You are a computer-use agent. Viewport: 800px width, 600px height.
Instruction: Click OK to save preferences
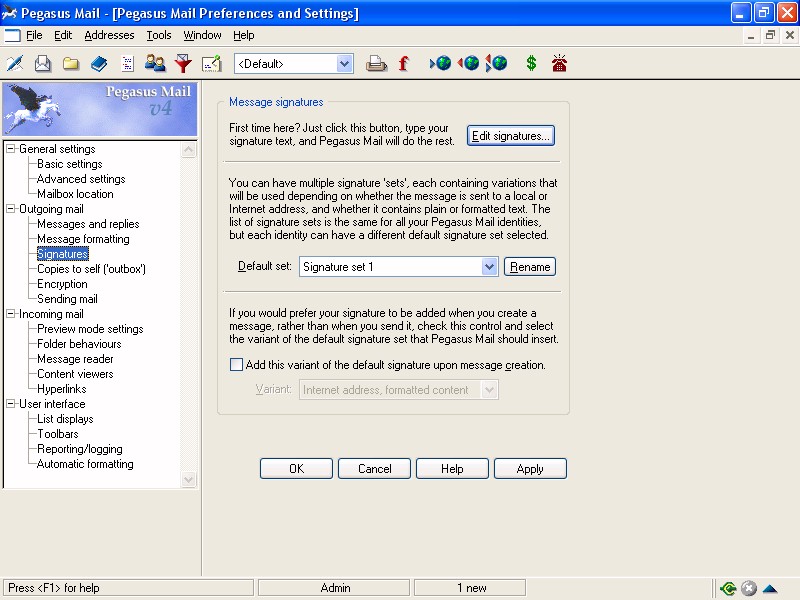coord(296,468)
